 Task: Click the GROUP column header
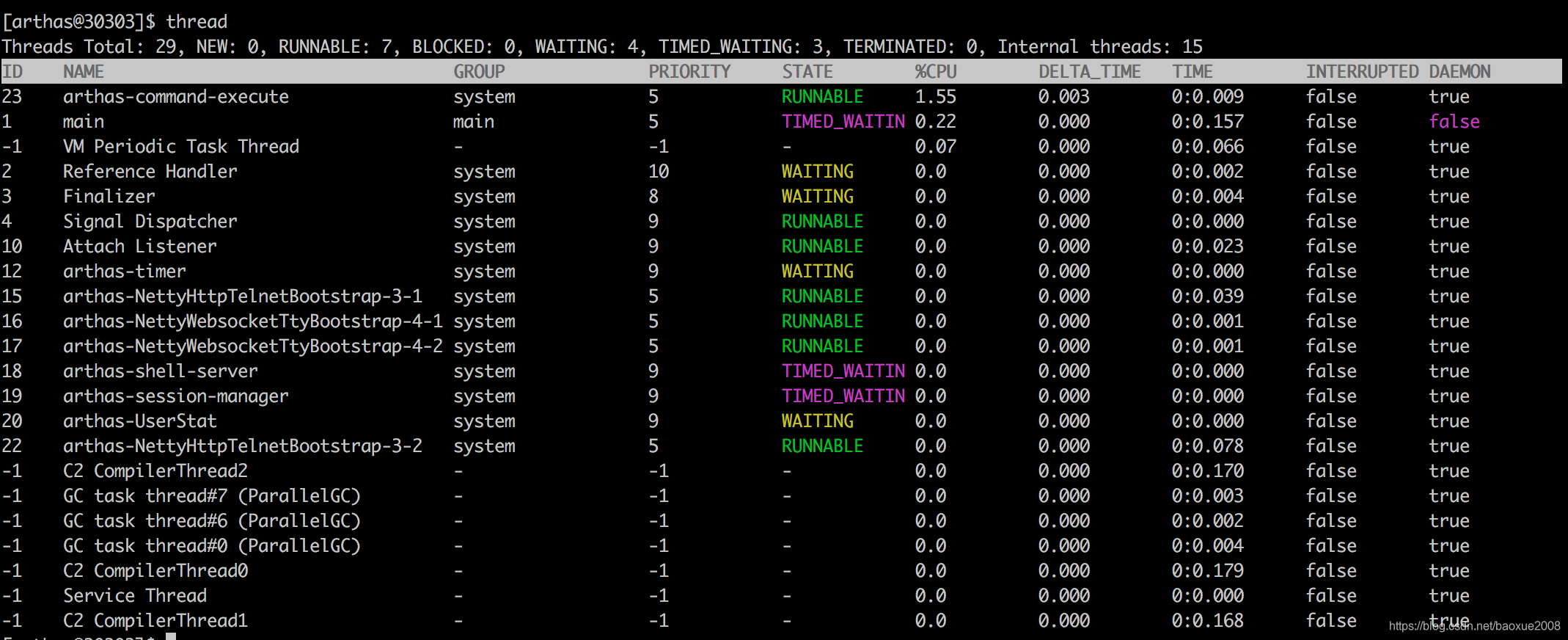coord(479,71)
